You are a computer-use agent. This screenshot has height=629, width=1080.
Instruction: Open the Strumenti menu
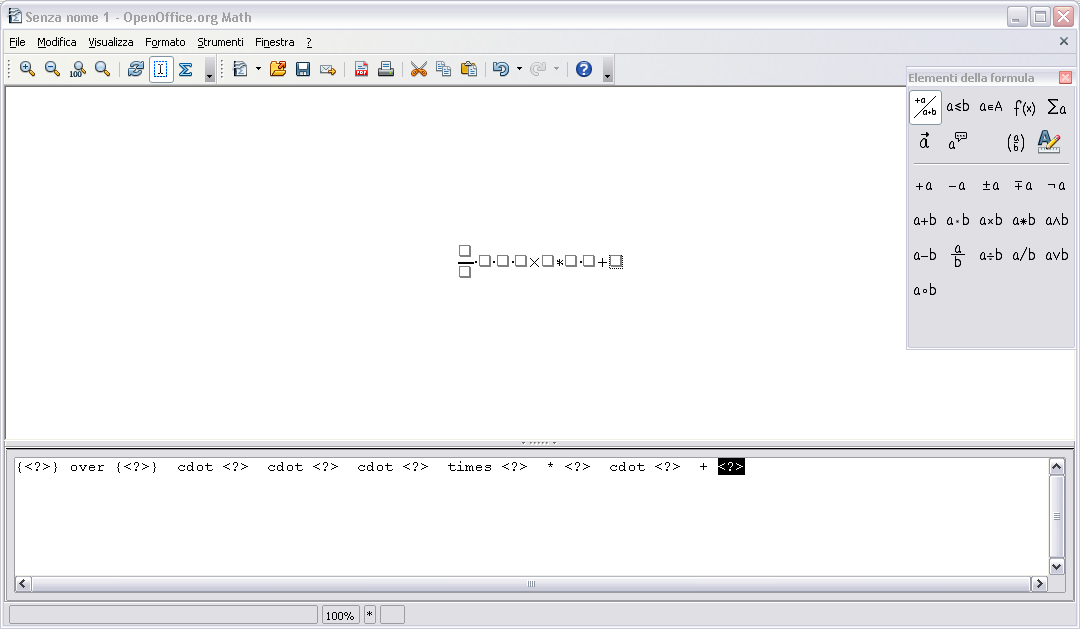(x=220, y=42)
